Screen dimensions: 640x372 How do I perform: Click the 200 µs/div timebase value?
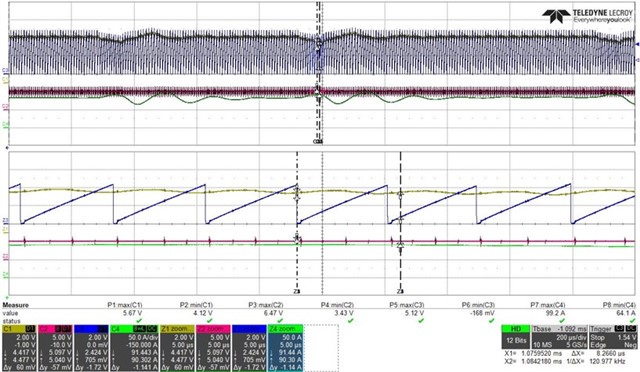pyautogui.click(x=572, y=338)
